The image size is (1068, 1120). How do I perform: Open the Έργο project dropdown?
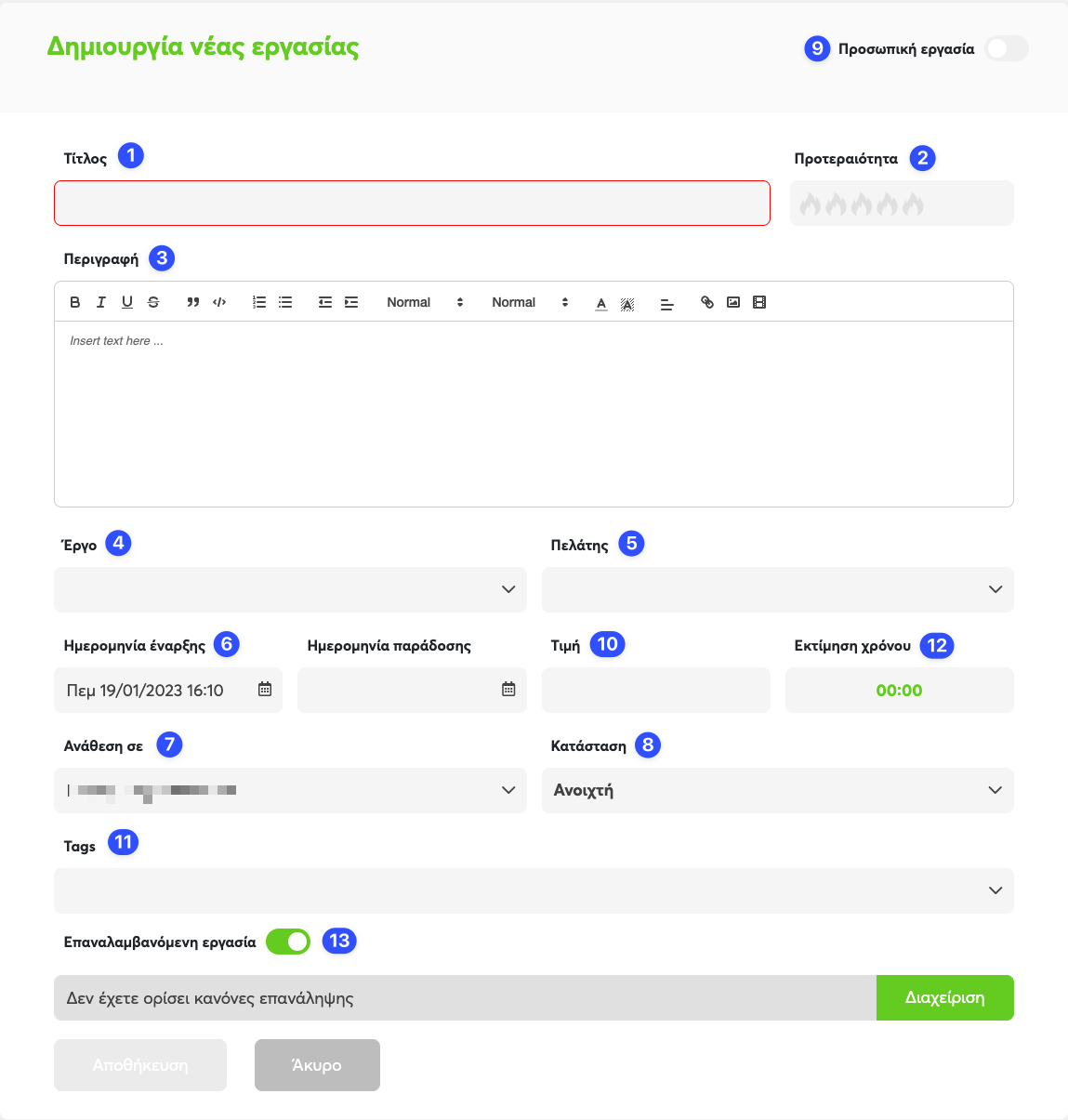pos(290,589)
